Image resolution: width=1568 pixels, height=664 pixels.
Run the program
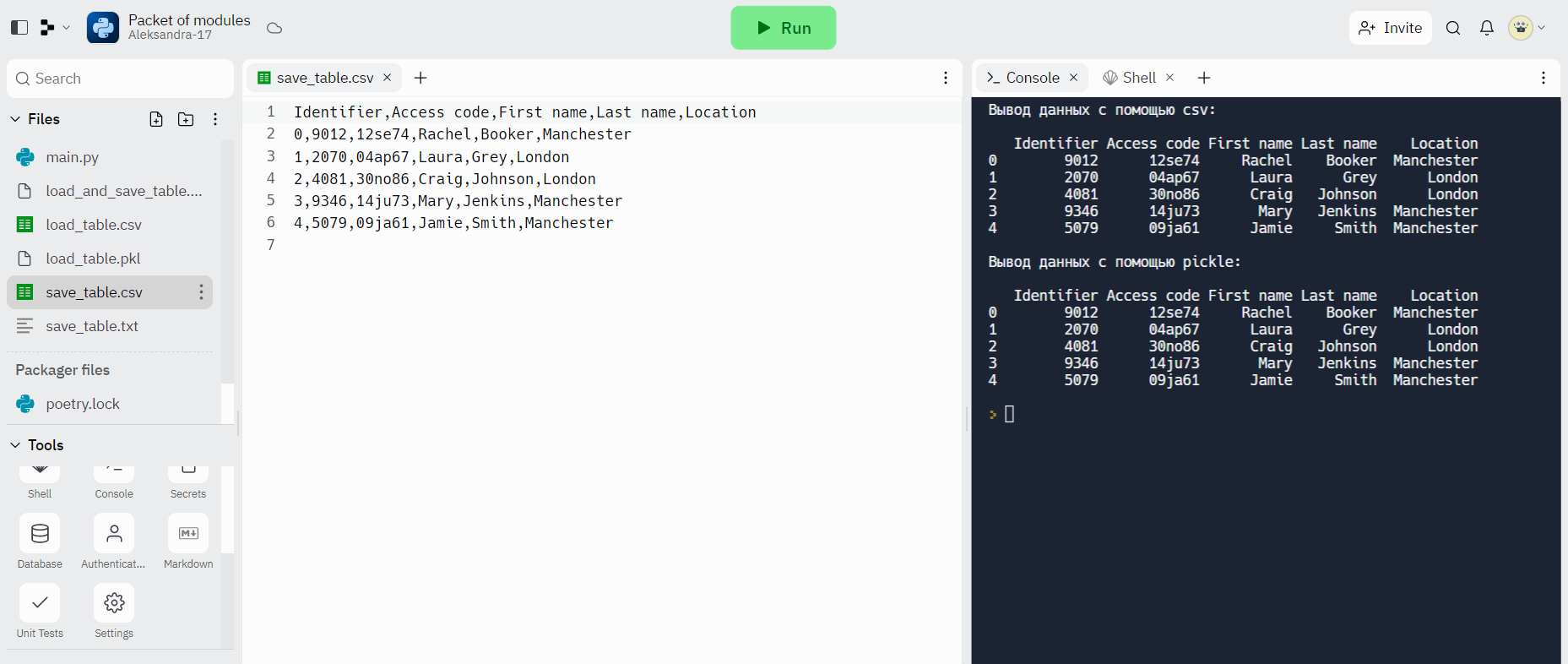784,28
